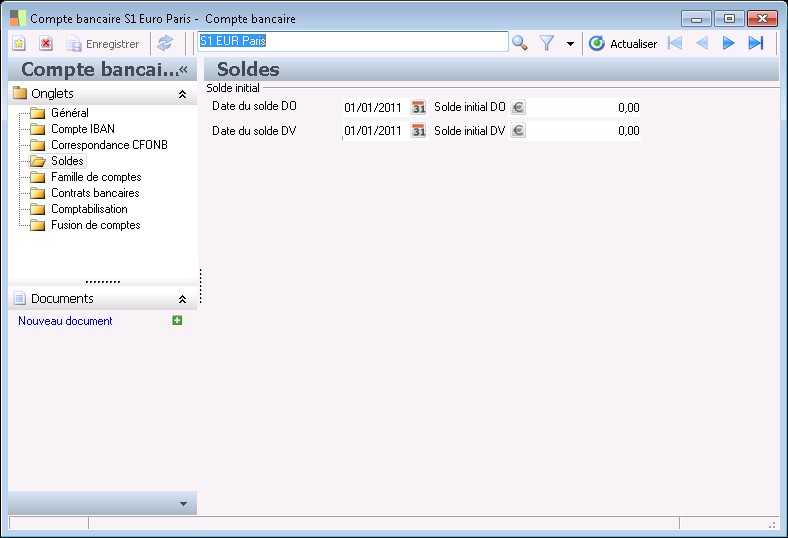Screen dimensions: 788x538
Task: Go to first record arrow
Action: coord(675,43)
